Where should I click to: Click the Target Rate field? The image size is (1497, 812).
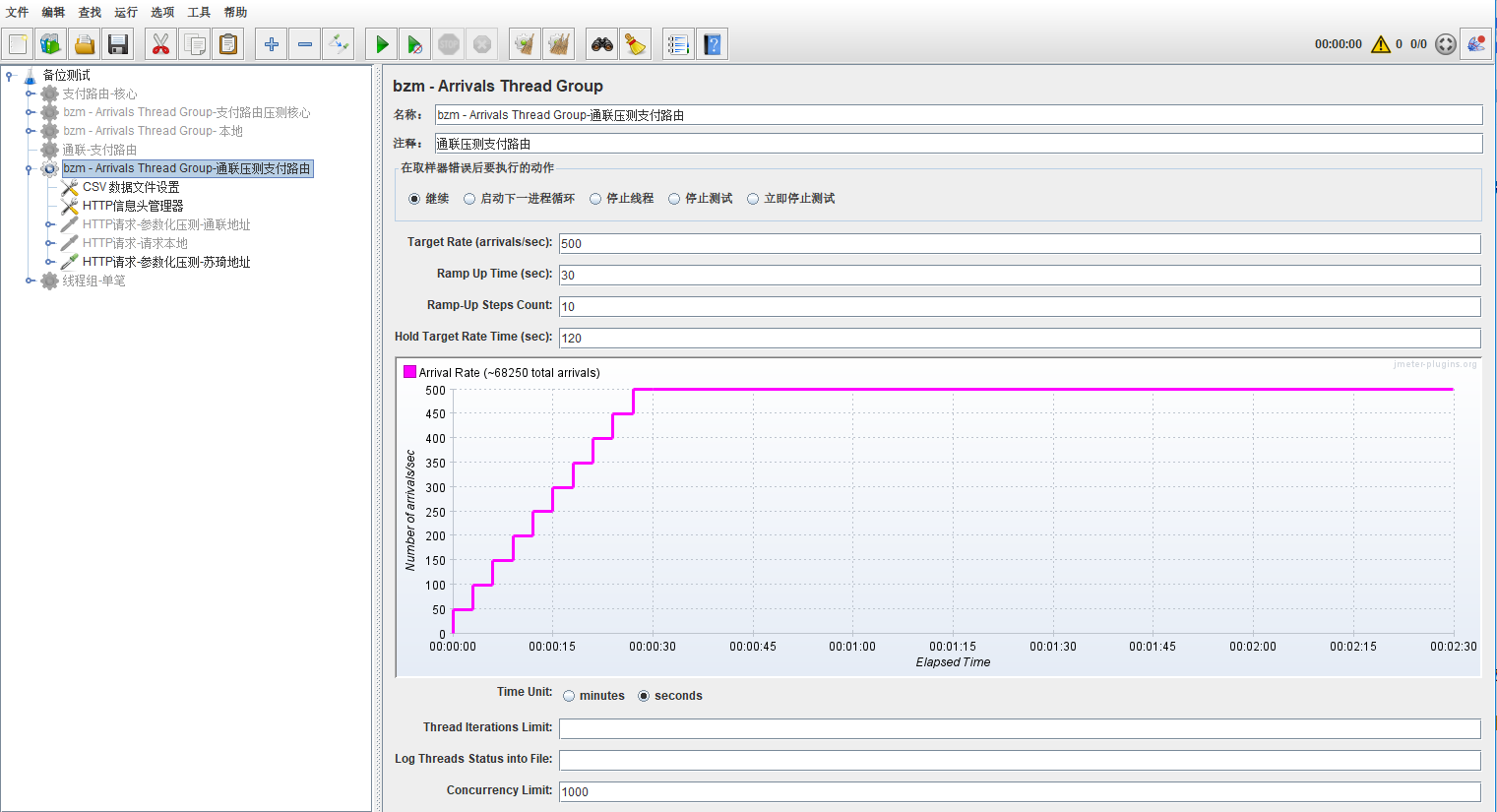pyautogui.click(x=1020, y=243)
